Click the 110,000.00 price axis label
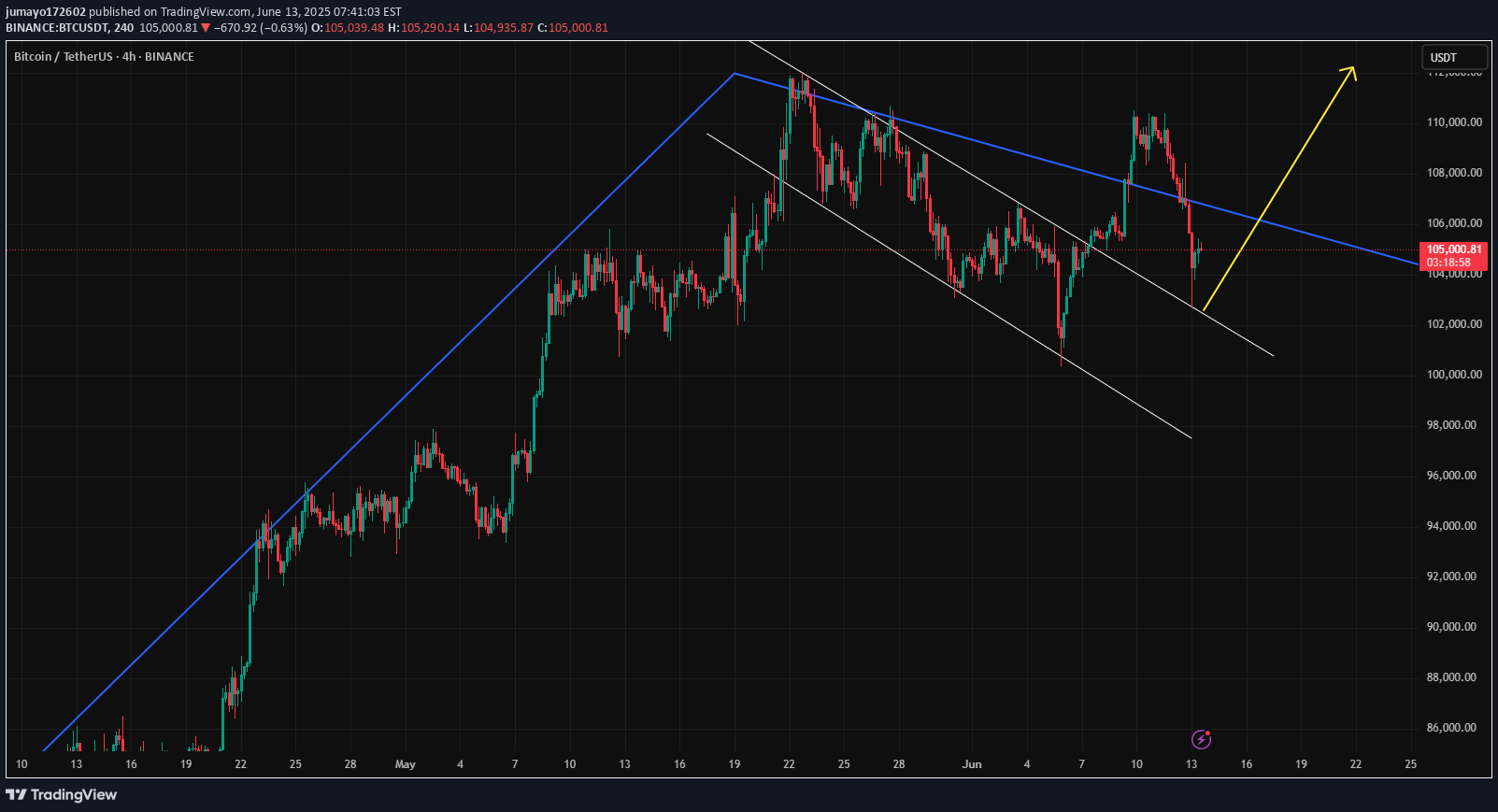The height and width of the screenshot is (812, 1498). pos(1453,122)
